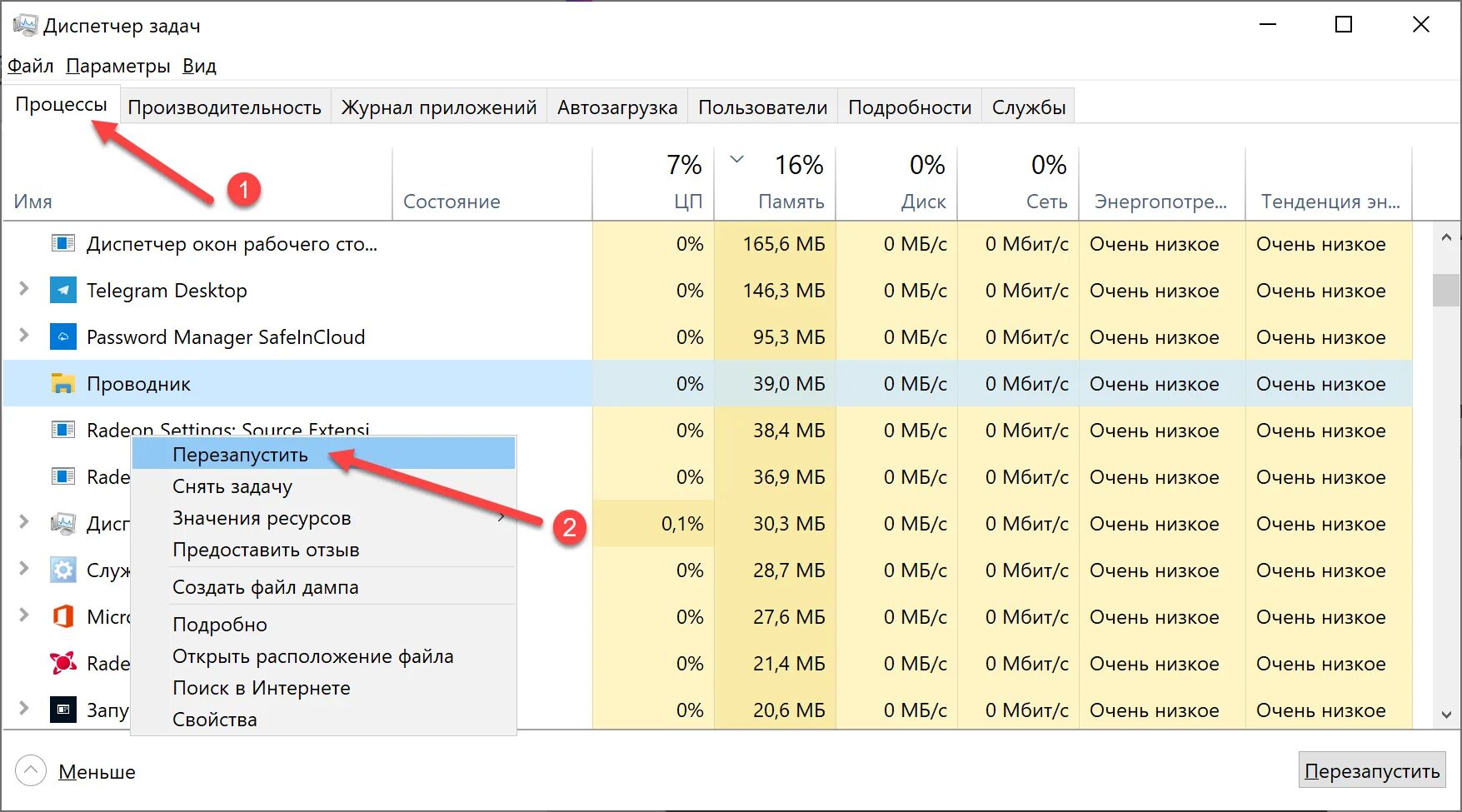
Task: Open the Автозагрузка tab
Action: pos(617,107)
